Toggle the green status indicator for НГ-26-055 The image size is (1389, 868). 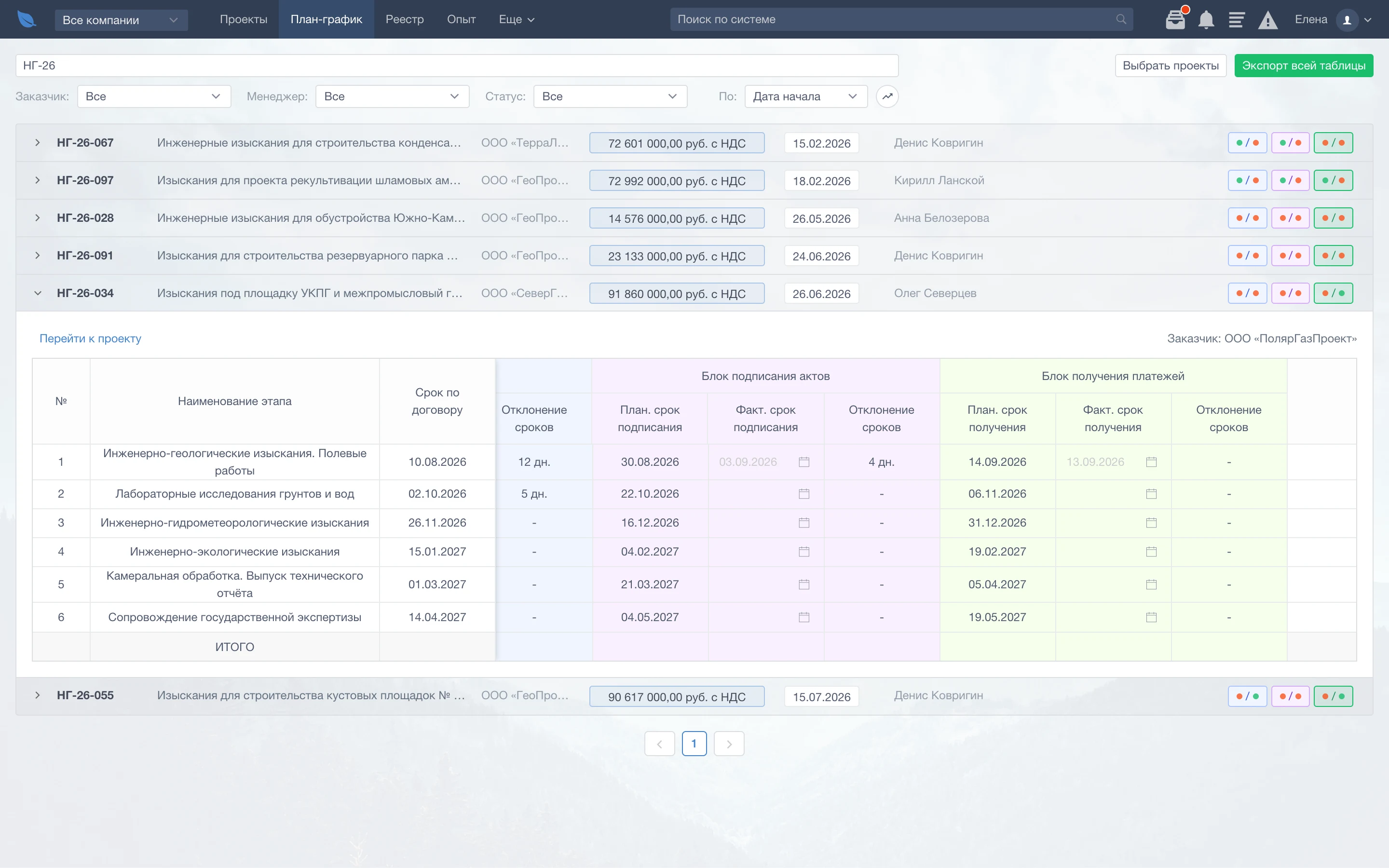coord(1334,696)
